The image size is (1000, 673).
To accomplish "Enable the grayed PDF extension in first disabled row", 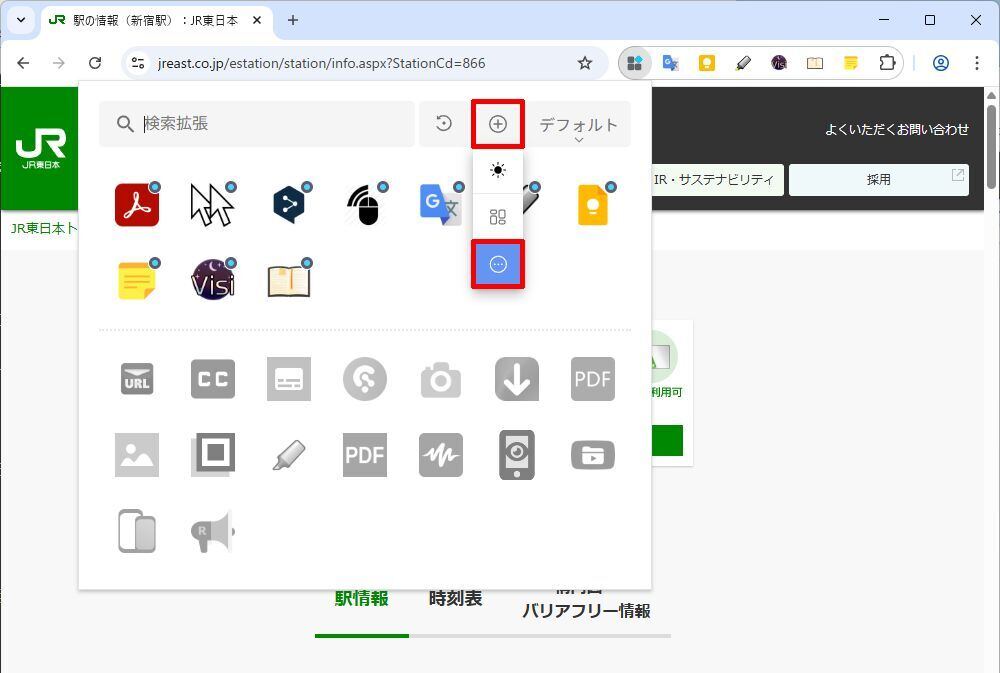I will pos(592,379).
